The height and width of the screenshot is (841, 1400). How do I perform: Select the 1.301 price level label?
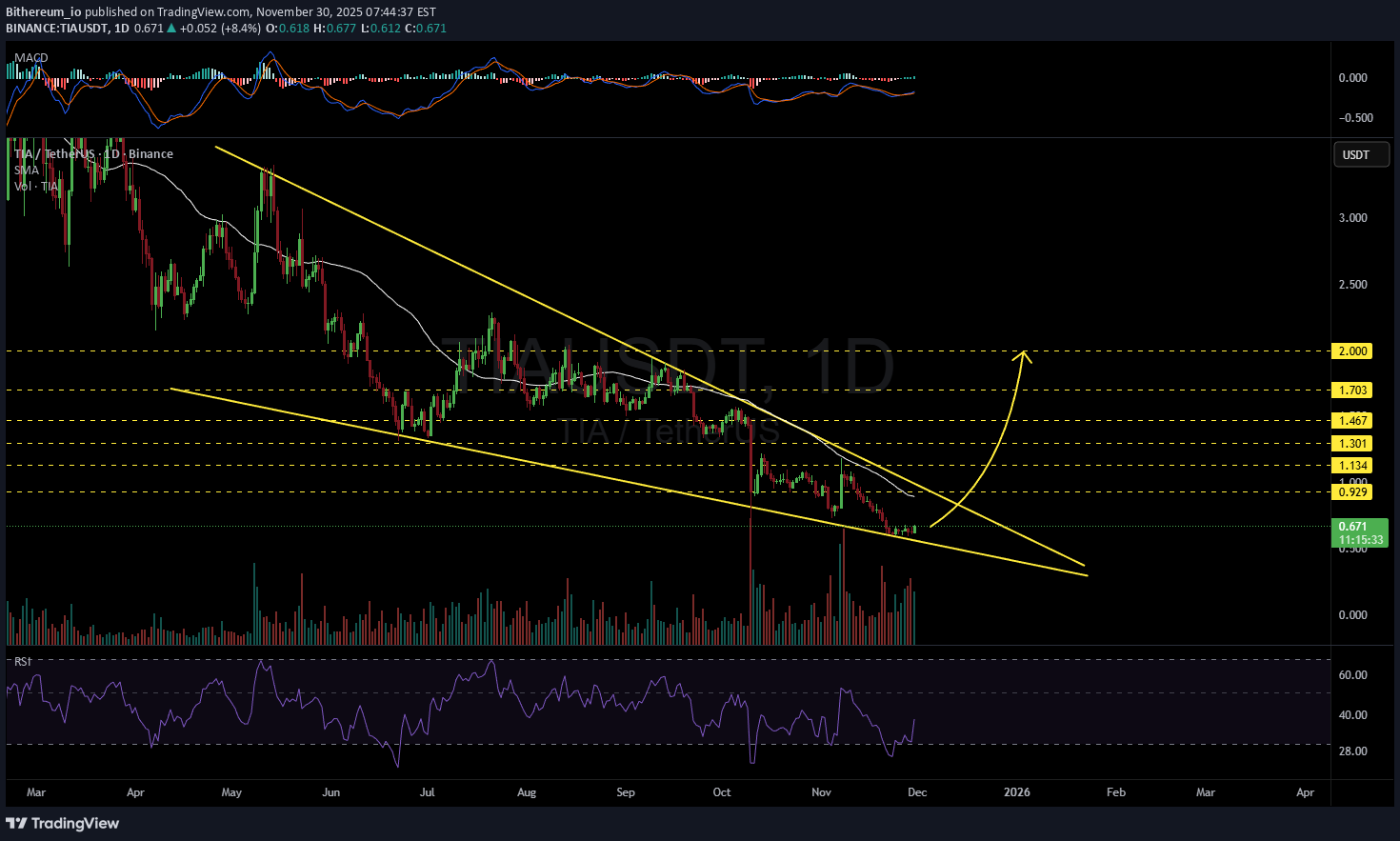[1352, 444]
